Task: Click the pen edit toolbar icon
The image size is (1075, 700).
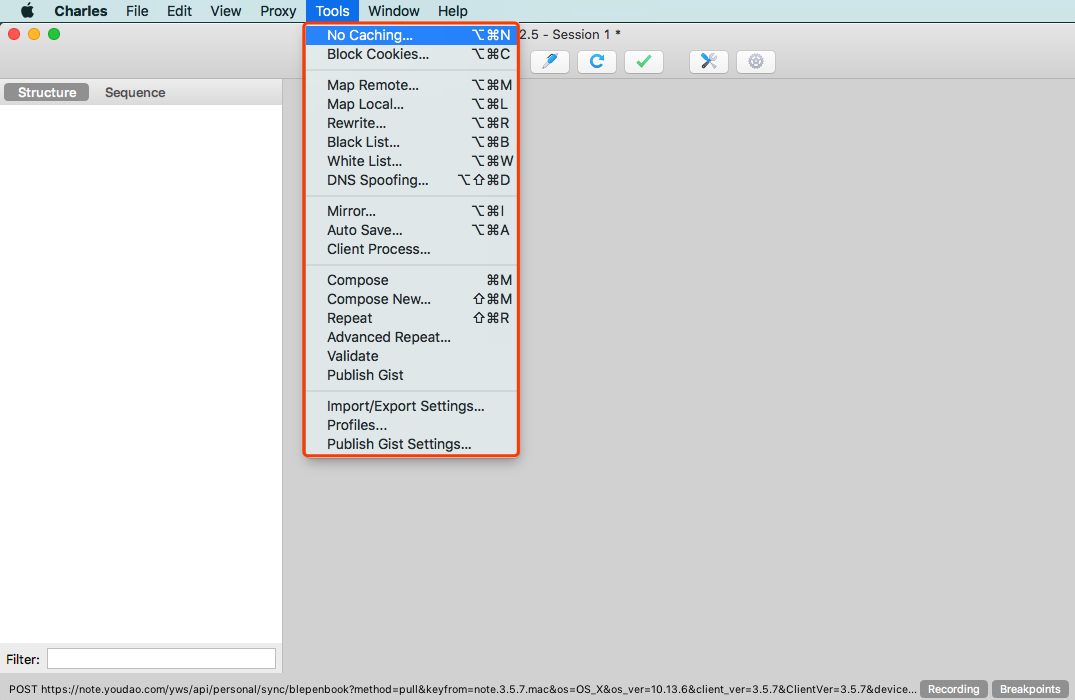Action: click(550, 62)
